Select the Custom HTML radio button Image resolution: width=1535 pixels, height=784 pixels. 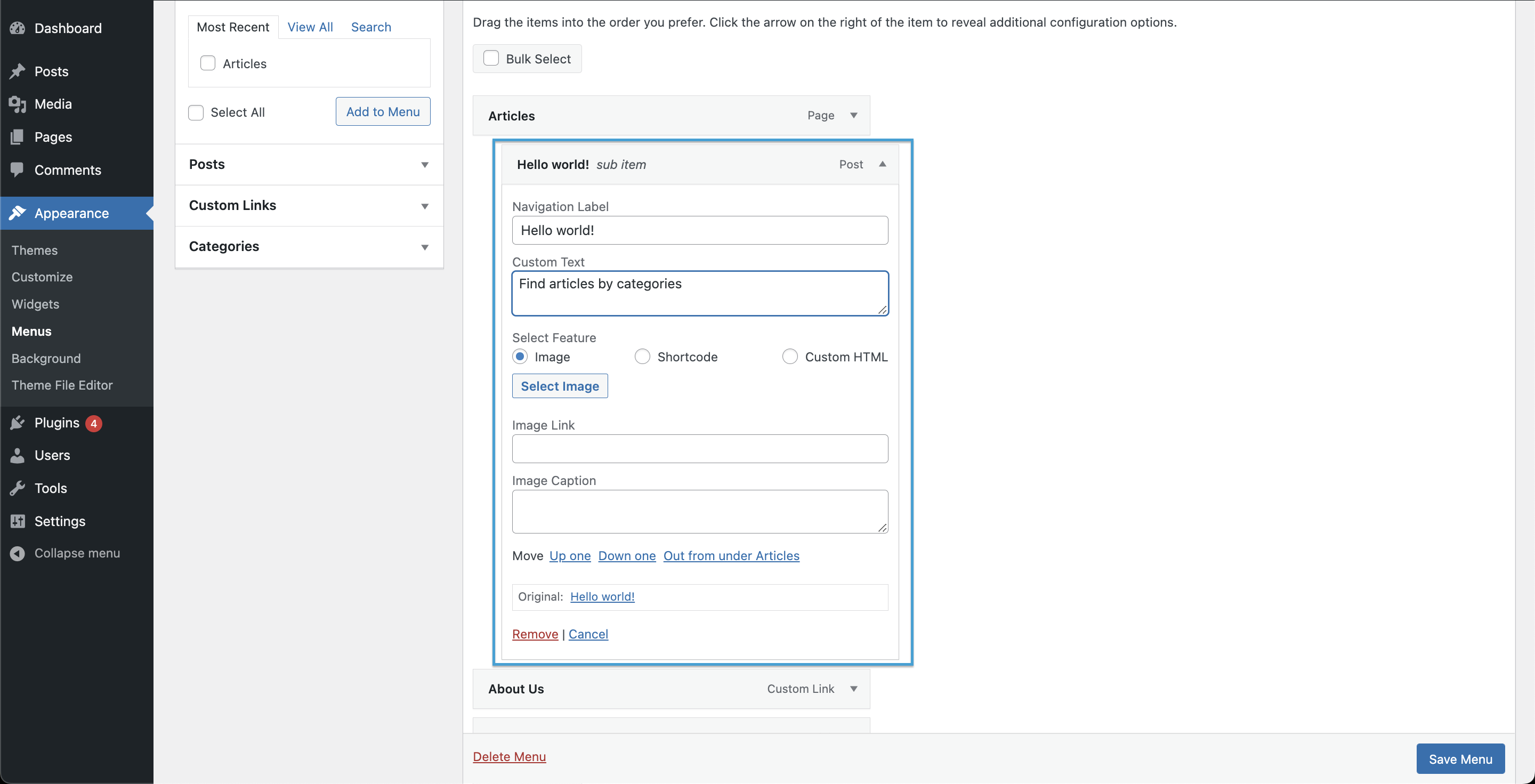[789, 356]
